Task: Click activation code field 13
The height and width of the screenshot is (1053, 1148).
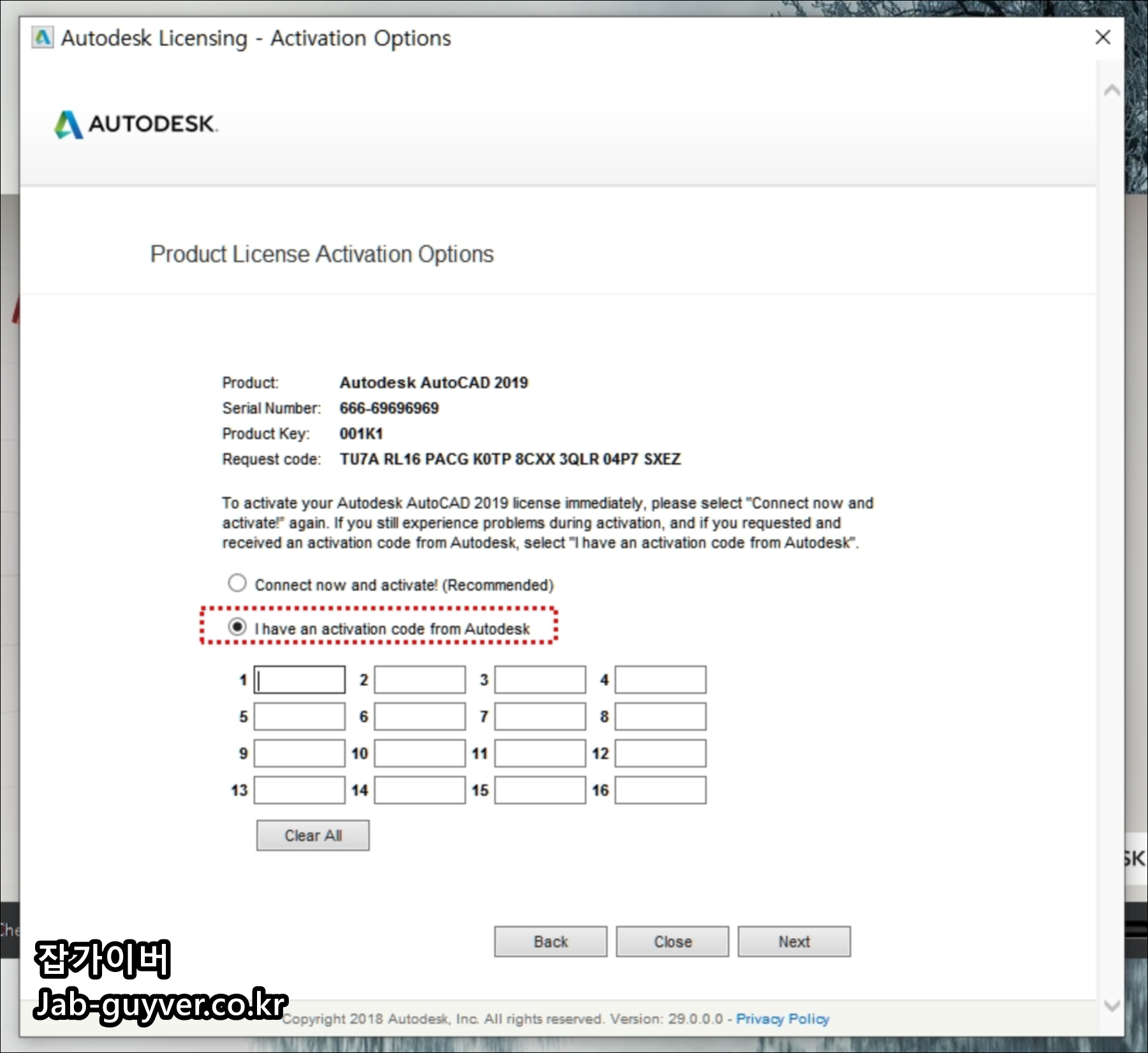Action: (x=300, y=790)
